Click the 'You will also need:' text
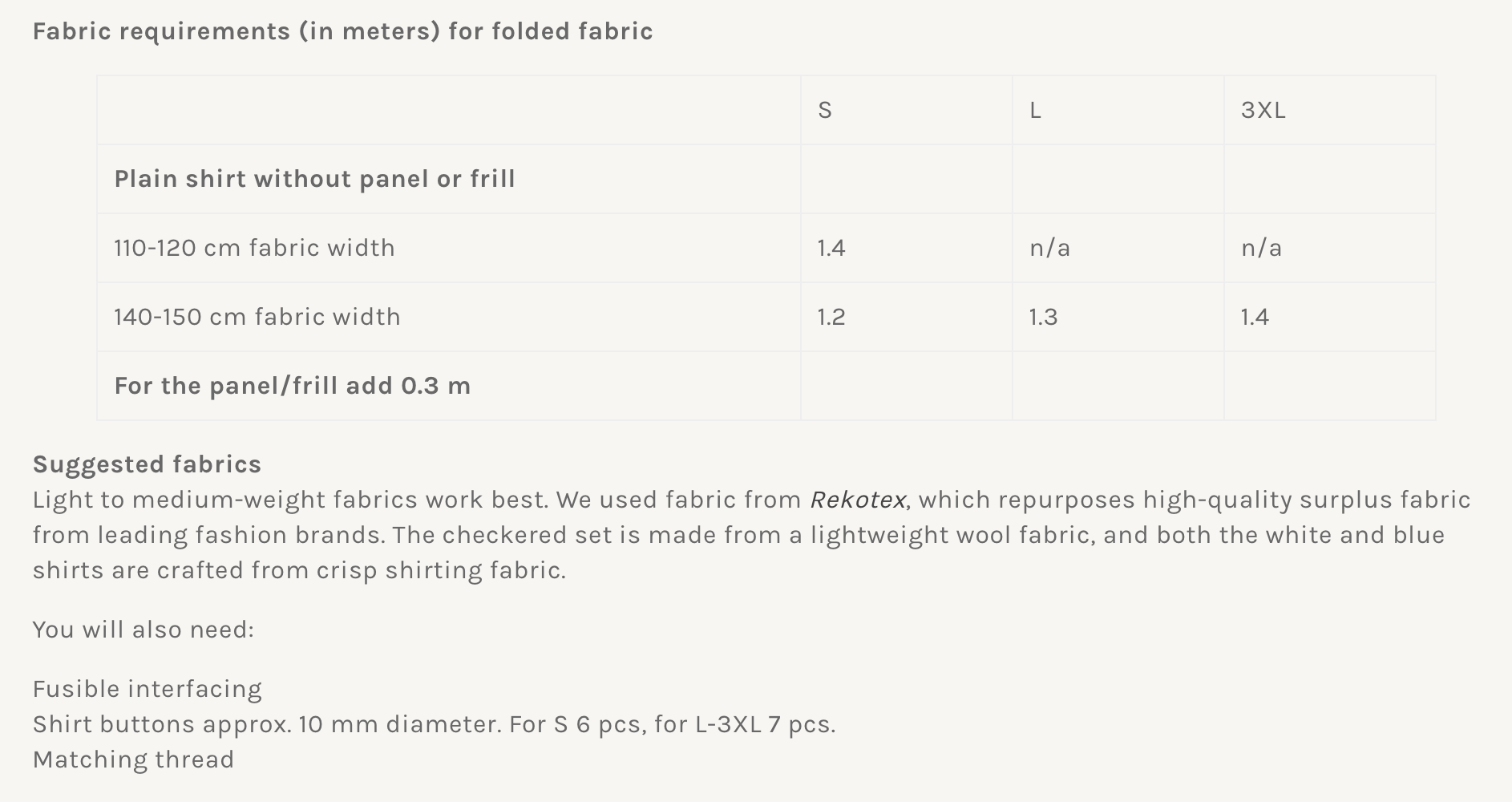The height and width of the screenshot is (802, 1512). click(143, 630)
